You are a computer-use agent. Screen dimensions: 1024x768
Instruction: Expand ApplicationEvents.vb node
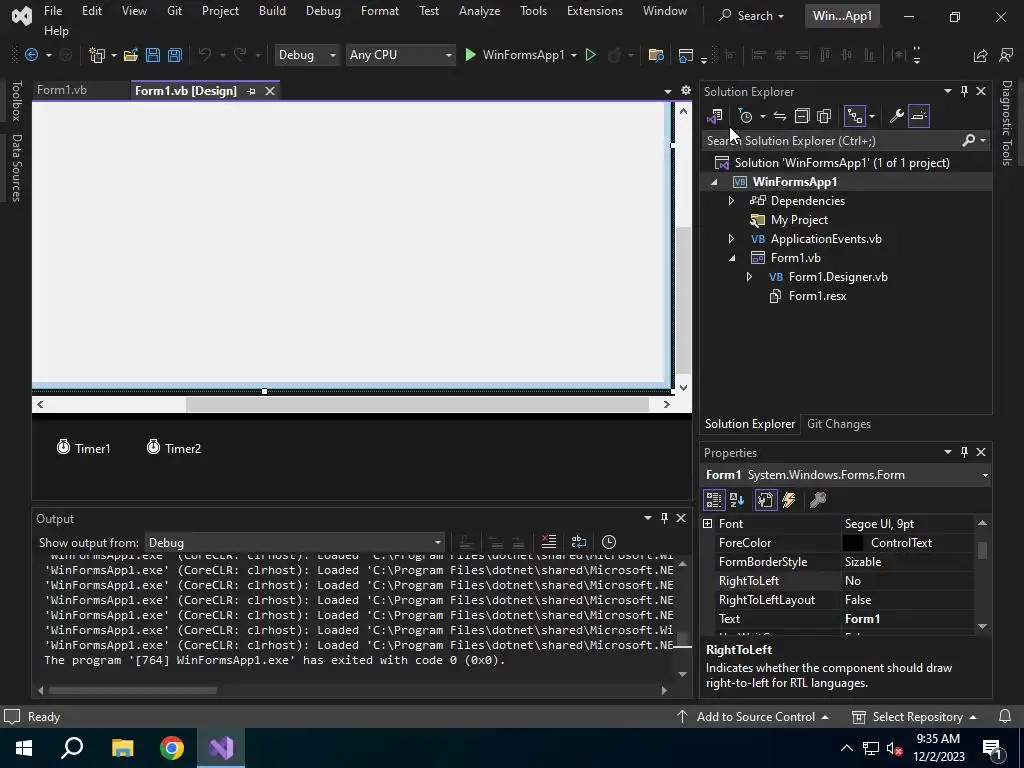point(731,238)
